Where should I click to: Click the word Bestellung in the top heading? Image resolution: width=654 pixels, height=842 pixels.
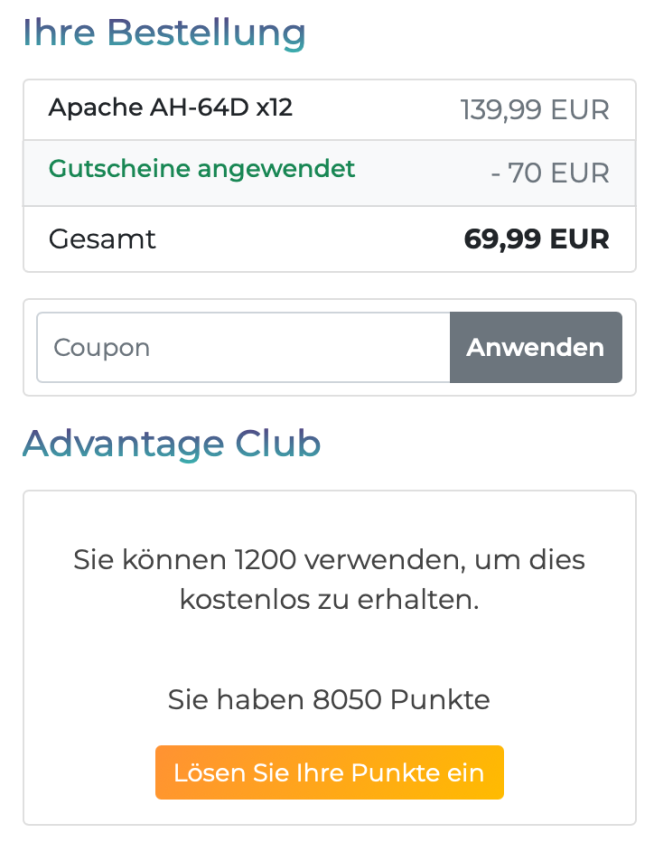coord(206,33)
